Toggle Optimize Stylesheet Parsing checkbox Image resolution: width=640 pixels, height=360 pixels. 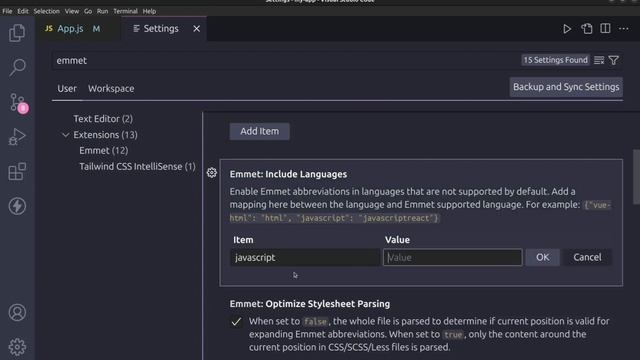236,322
